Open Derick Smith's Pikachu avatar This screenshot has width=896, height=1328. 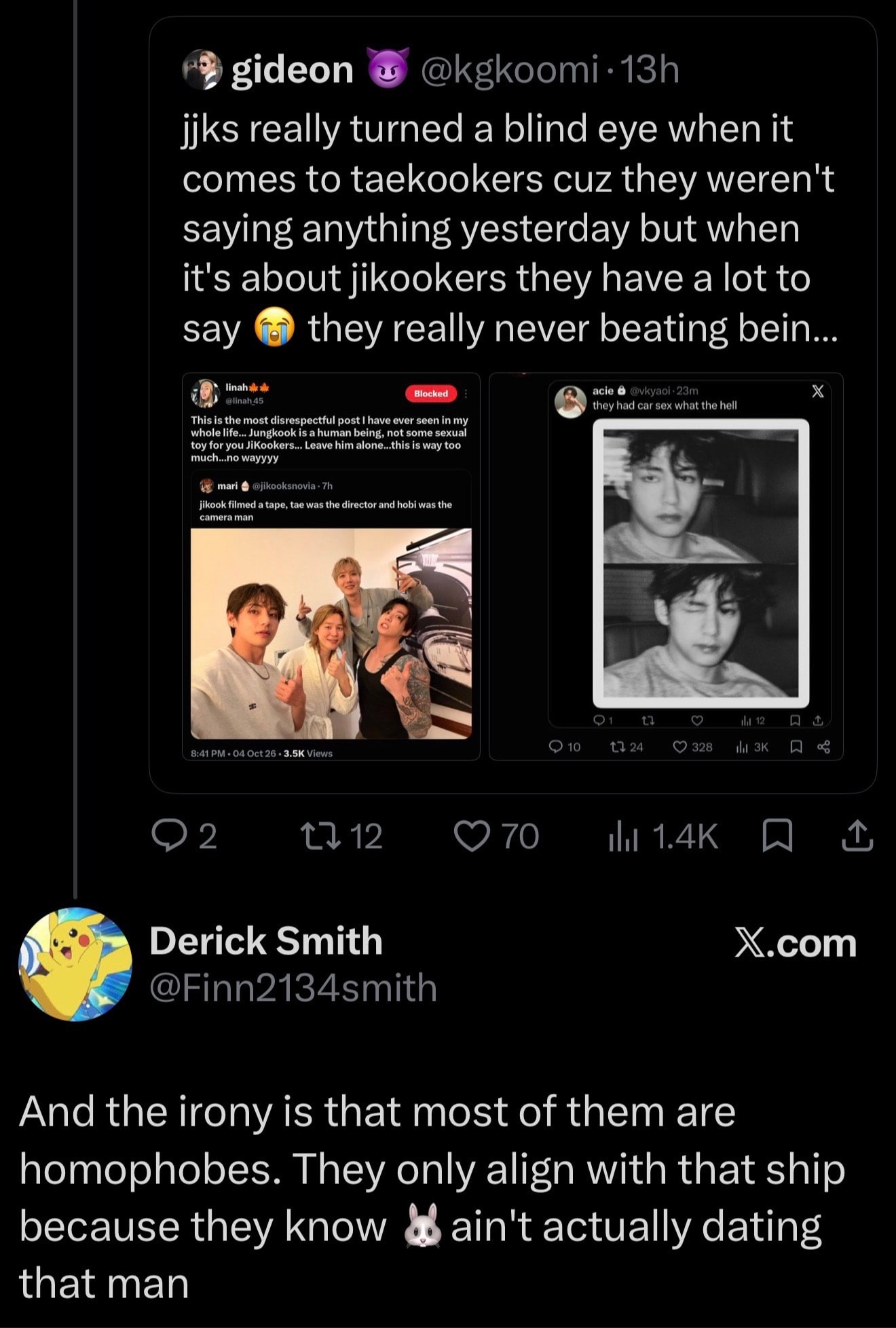[x=75, y=963]
